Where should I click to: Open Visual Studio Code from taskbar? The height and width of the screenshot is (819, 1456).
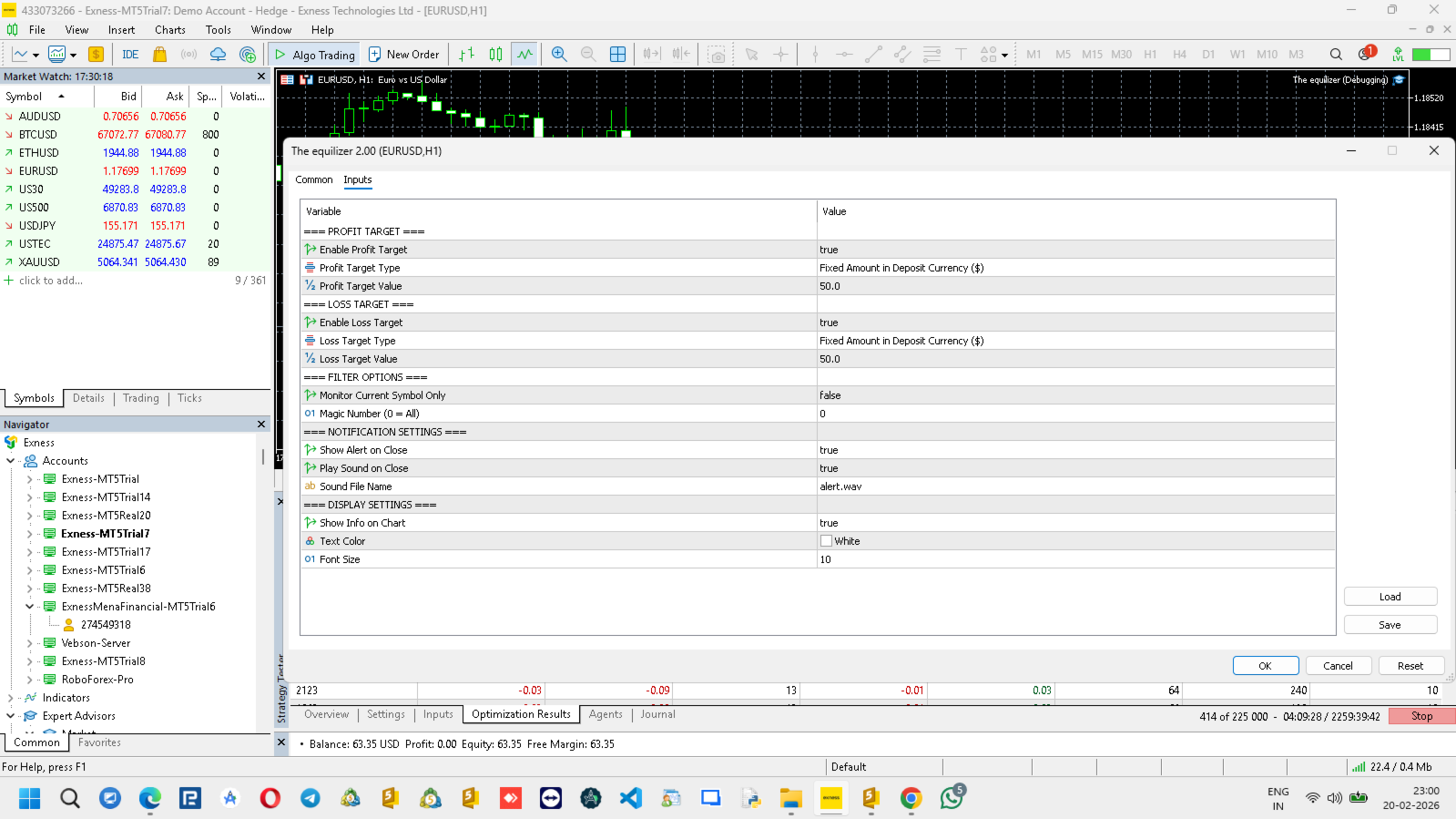tap(630, 799)
